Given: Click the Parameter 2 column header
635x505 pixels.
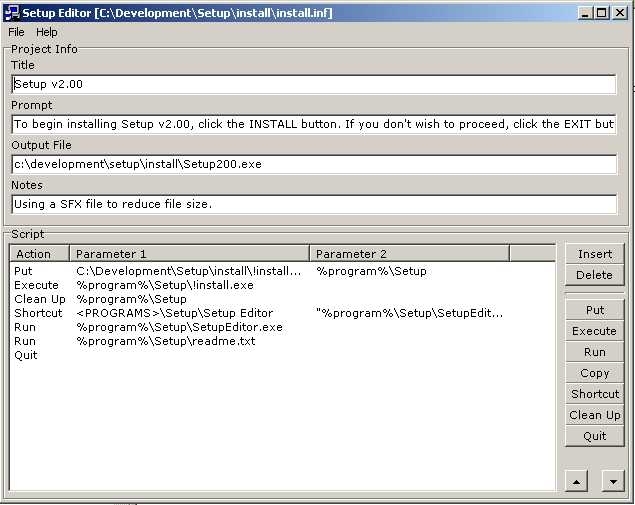Looking at the screenshot, I should [x=409, y=254].
